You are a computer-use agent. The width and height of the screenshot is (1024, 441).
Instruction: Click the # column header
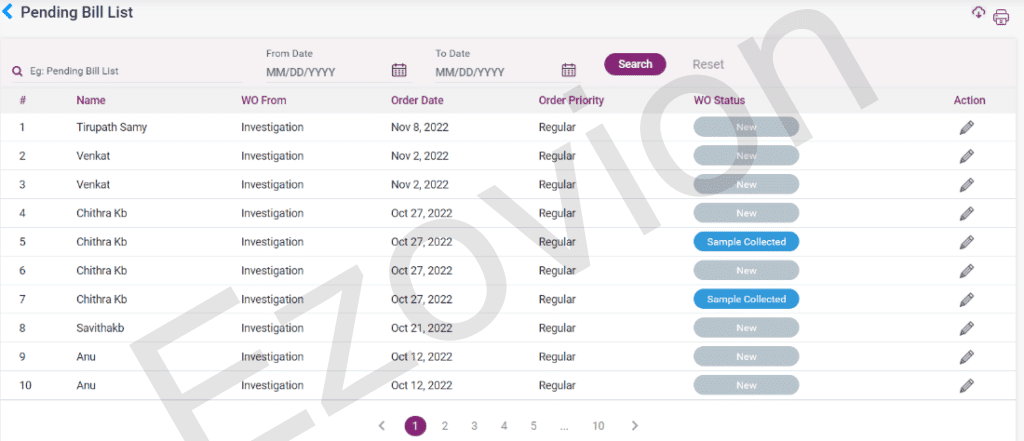(23, 101)
